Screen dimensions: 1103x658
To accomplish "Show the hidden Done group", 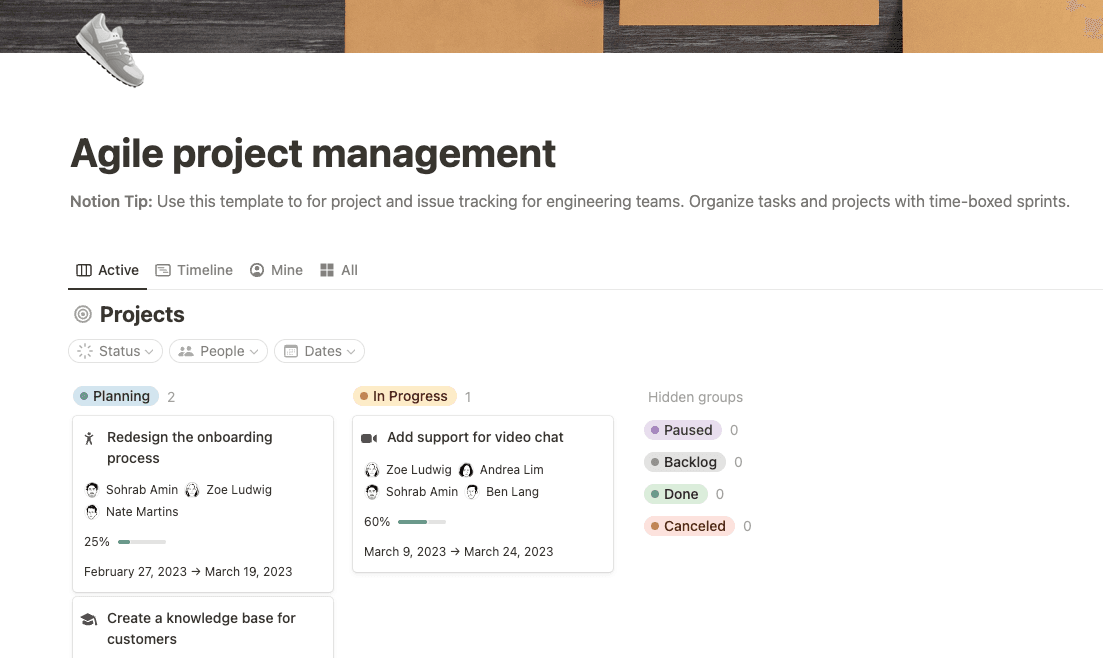I will coord(677,493).
